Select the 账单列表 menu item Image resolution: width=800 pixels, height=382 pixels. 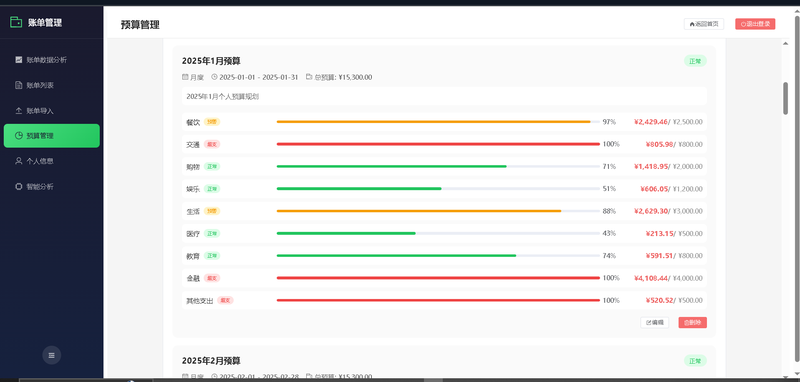pos(52,85)
